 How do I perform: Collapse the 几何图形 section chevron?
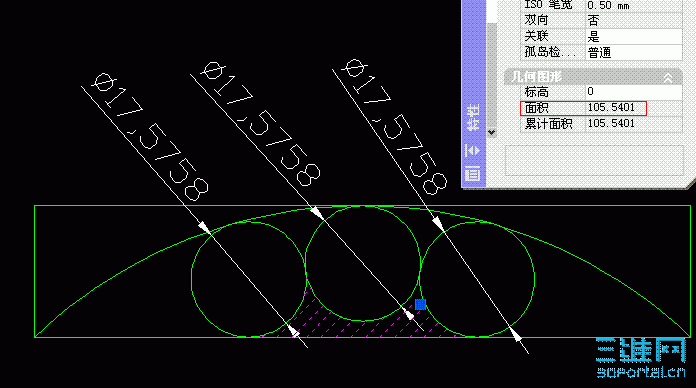pos(668,78)
